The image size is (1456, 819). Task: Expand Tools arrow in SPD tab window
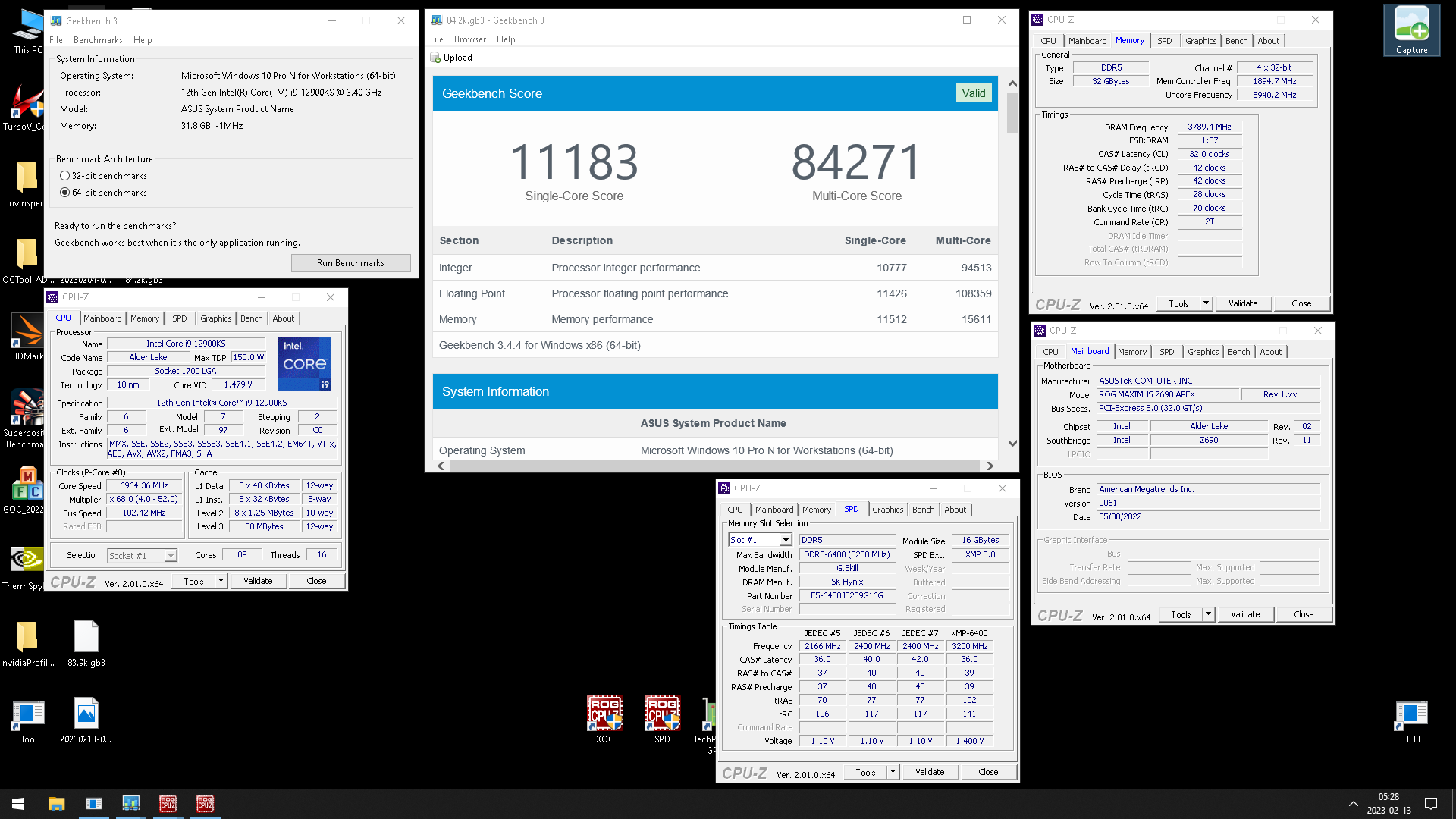click(x=893, y=772)
